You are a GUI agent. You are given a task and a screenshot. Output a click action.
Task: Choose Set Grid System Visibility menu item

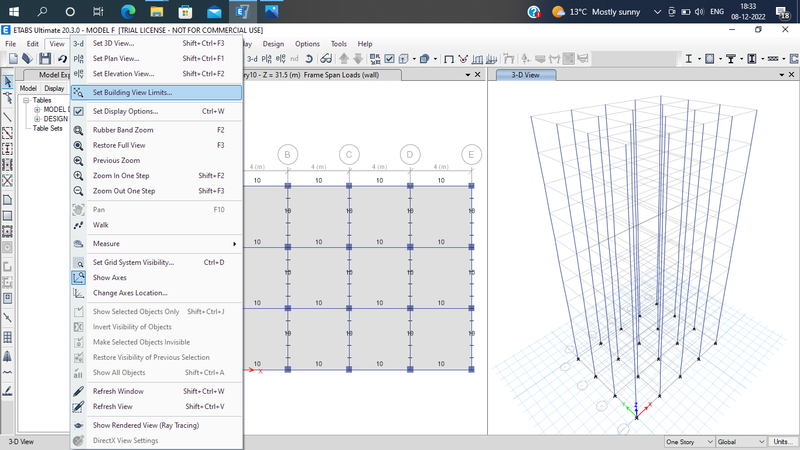(x=157, y=262)
